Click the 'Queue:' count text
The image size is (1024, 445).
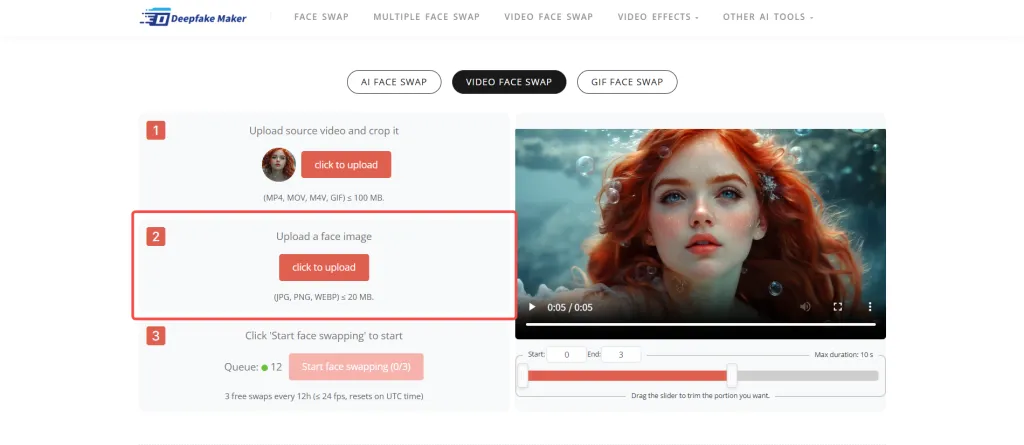click(x=253, y=367)
